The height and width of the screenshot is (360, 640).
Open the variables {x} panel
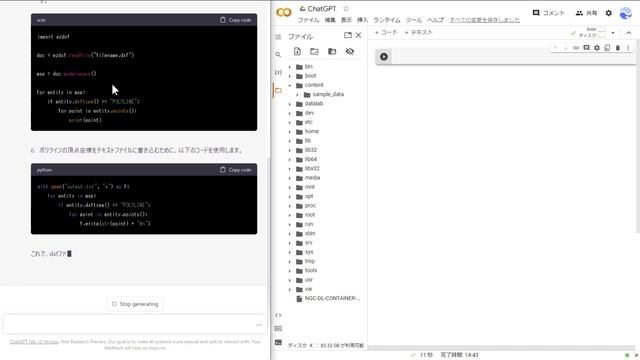point(278,72)
